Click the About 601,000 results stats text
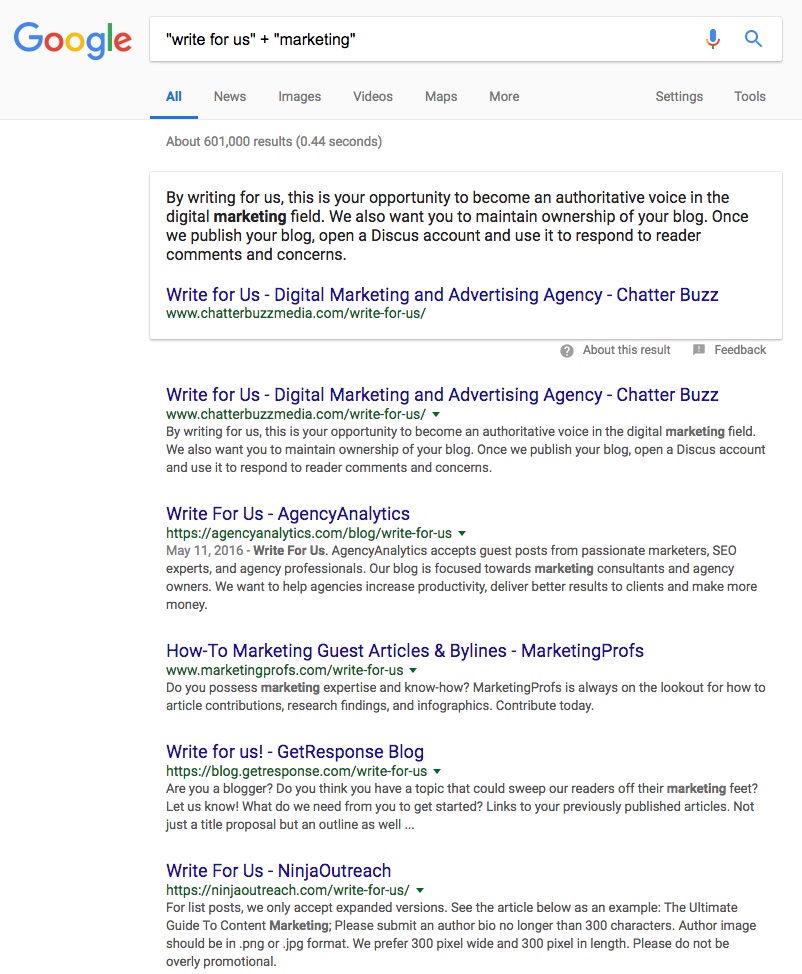This screenshot has height=974, width=802. (x=273, y=142)
